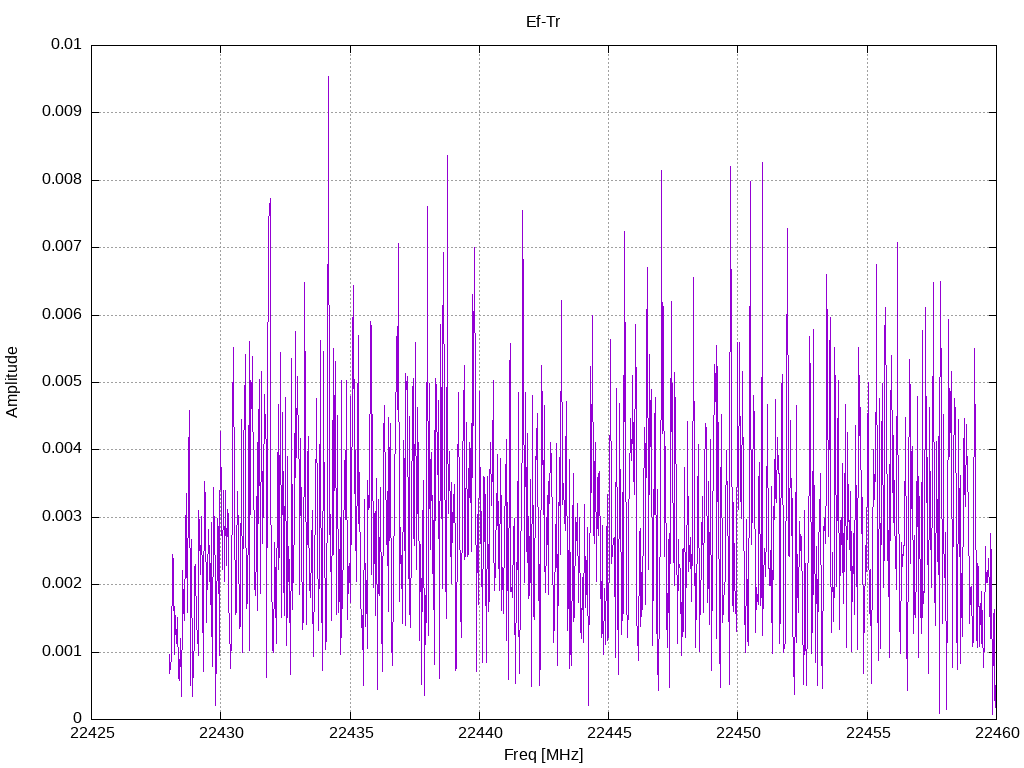Image resolution: width=1024 pixels, height=768 pixels.
Task: Click x-axis tick label 22450
Action: (739, 733)
